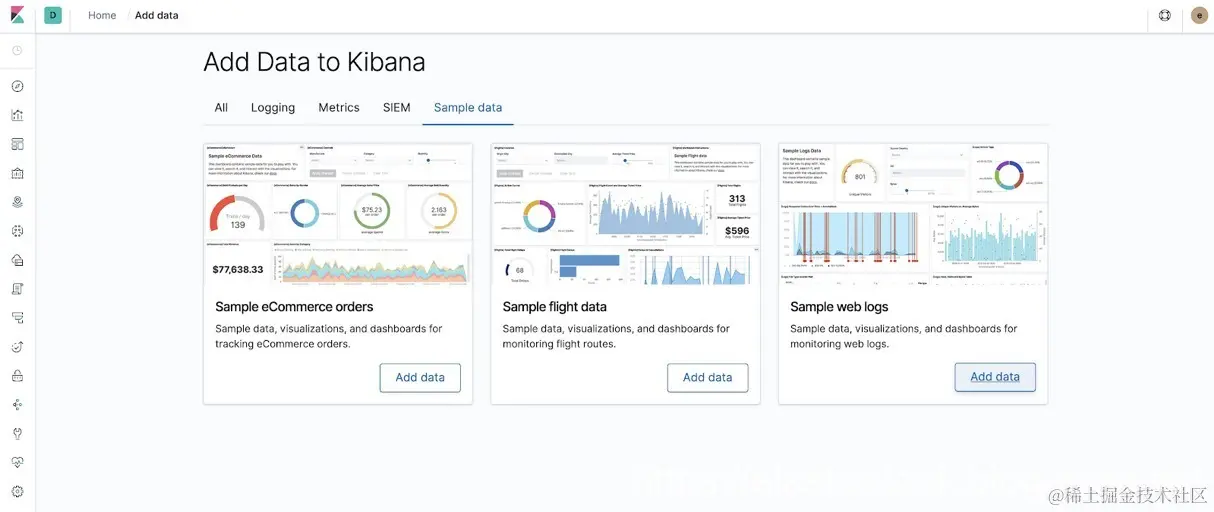This screenshot has width=1214, height=512.
Task: Open the help menu icon in header
Action: [1165, 15]
